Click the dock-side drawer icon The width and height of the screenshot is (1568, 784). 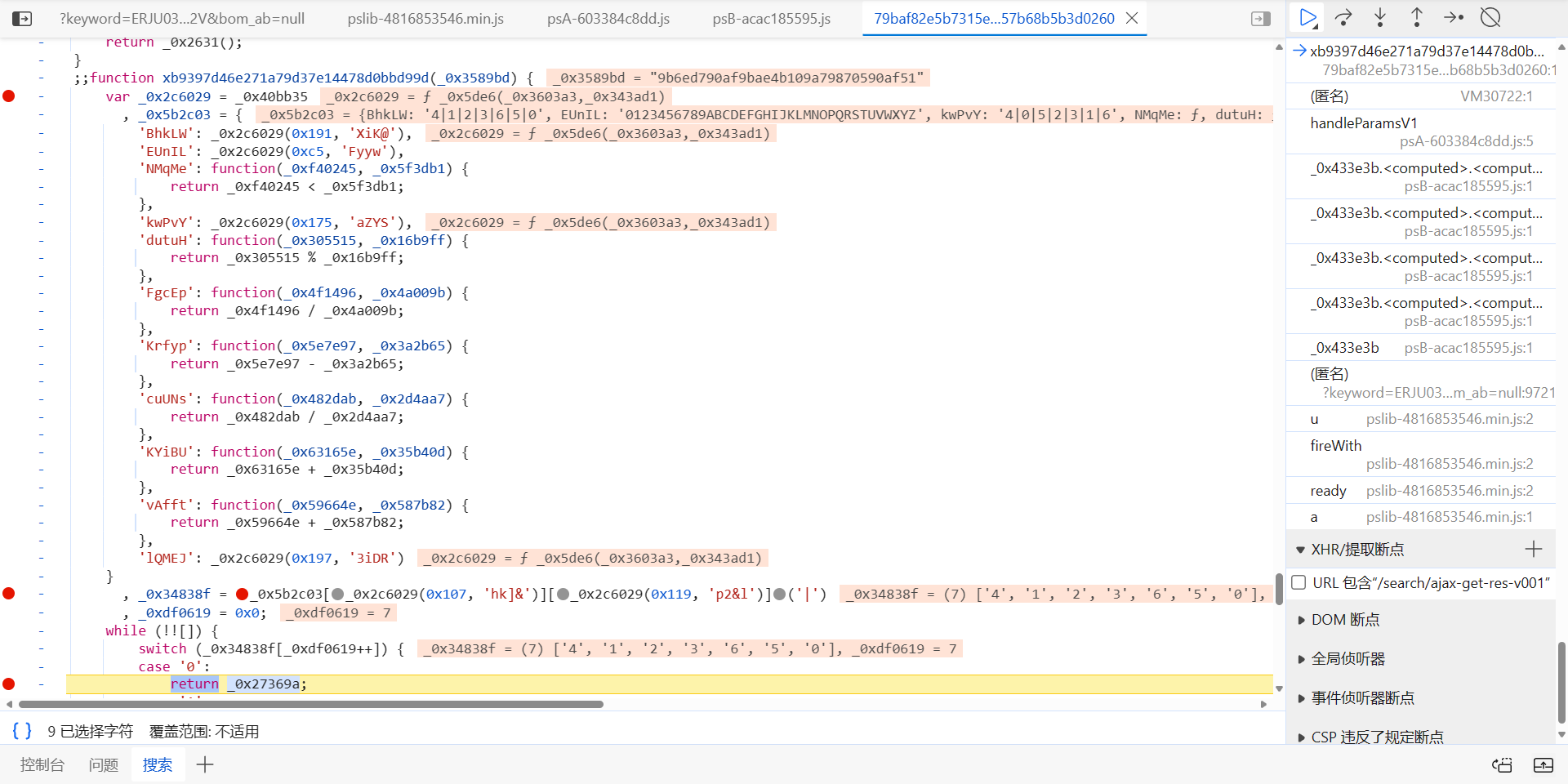click(x=1503, y=764)
